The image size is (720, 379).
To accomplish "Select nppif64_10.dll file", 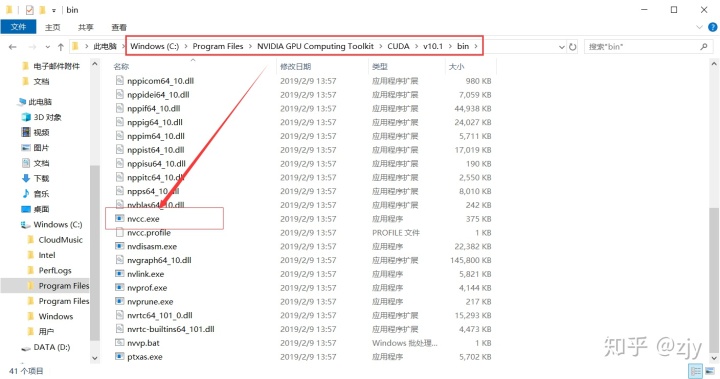I will click(153, 108).
